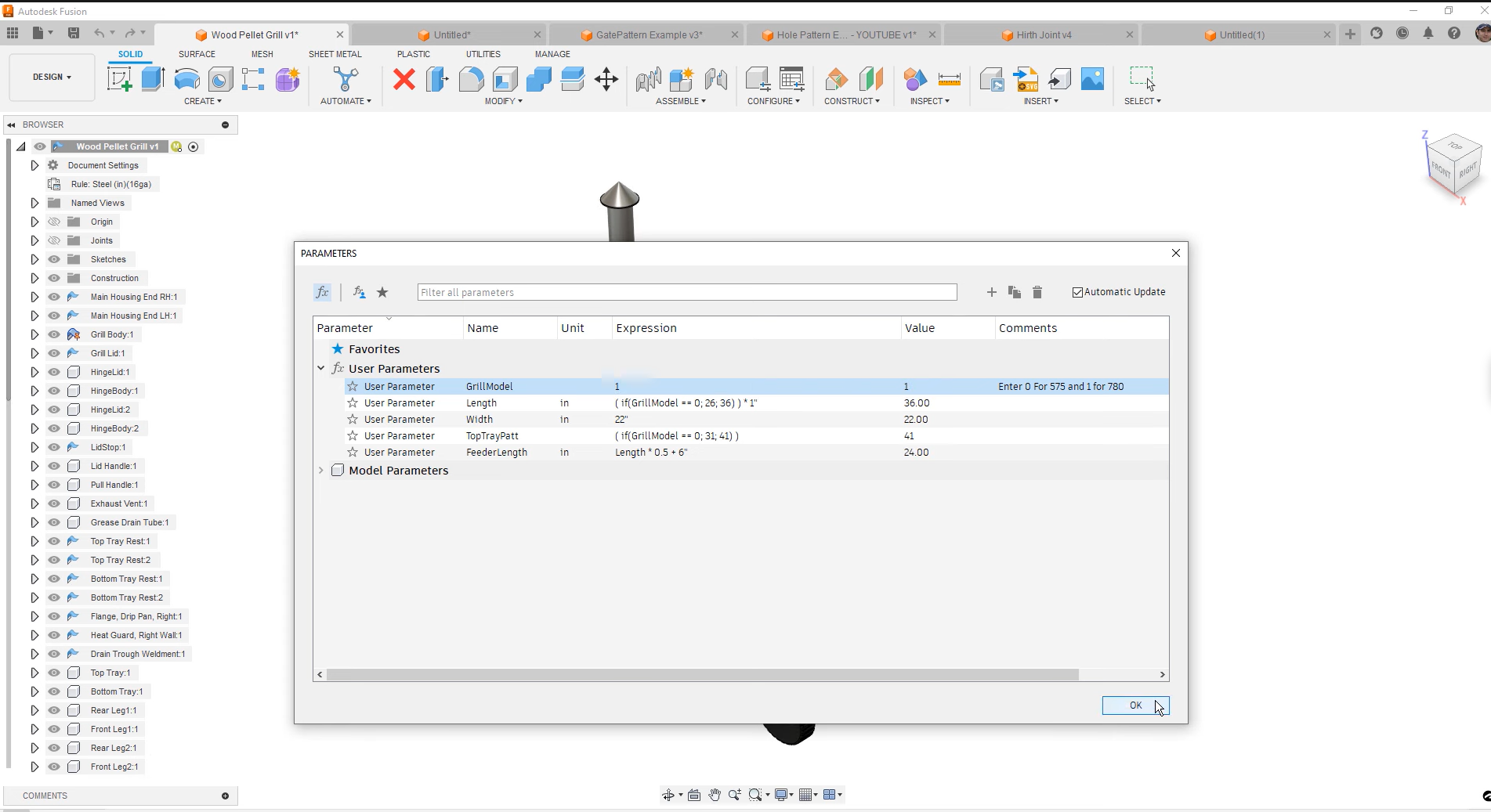Select the Measure tool in Inspect
Screen dimensions: 1491x812
click(949, 79)
